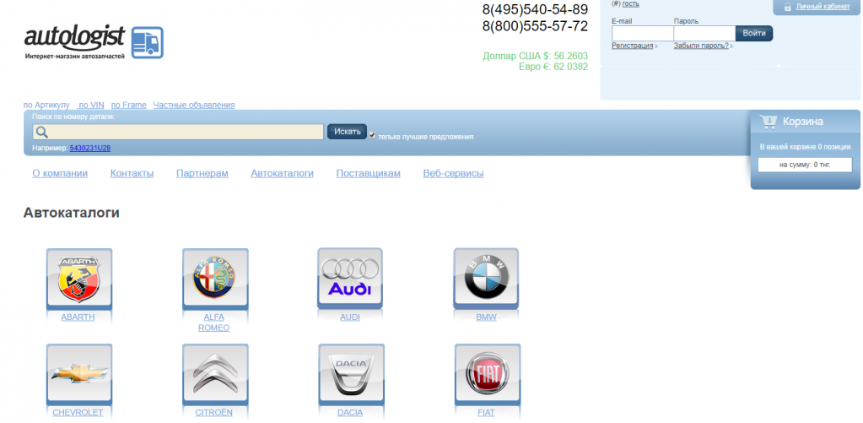863x423 pixels.
Task: Open the Alfa Romeo logo tile
Action: [x=215, y=279]
